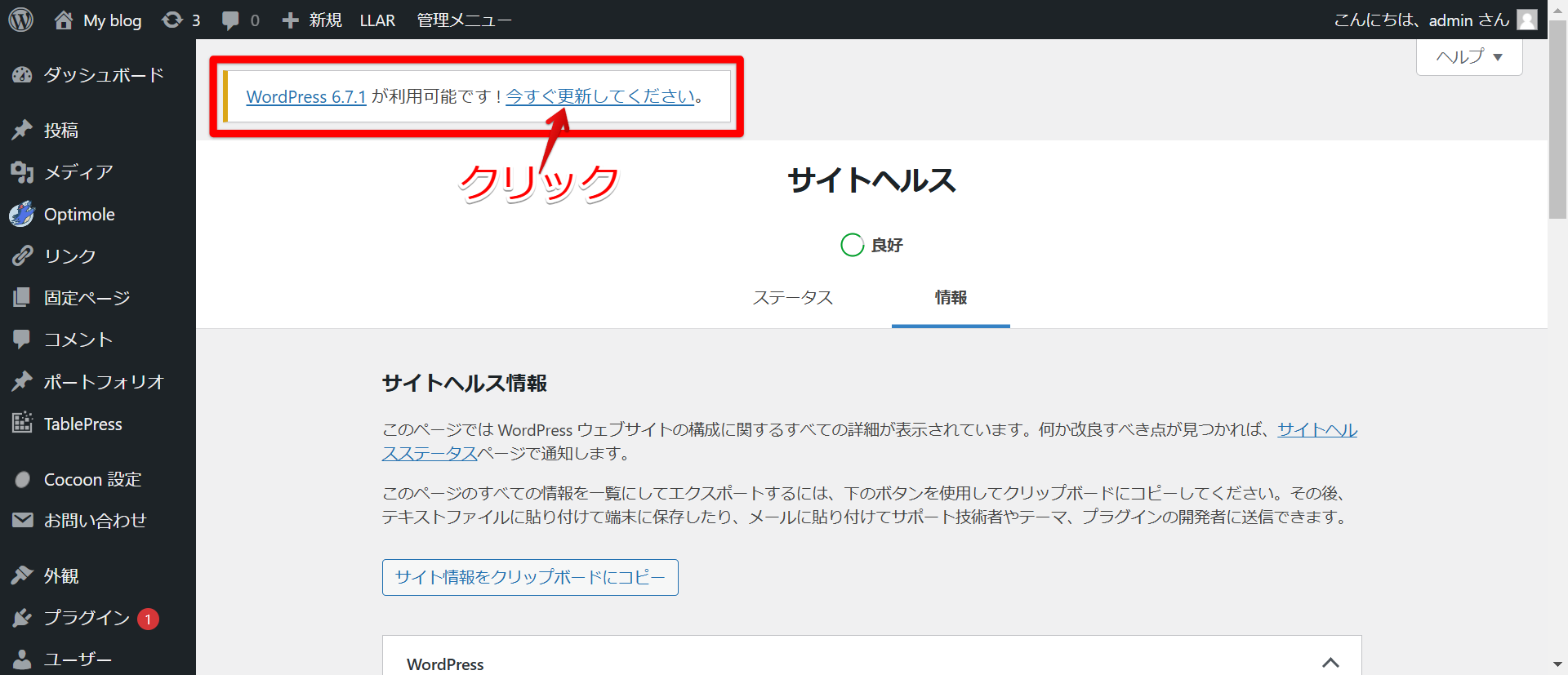Click the vertical page scrollbar thumb
Viewport: 1568px width, 675px height.
(x=1557, y=120)
